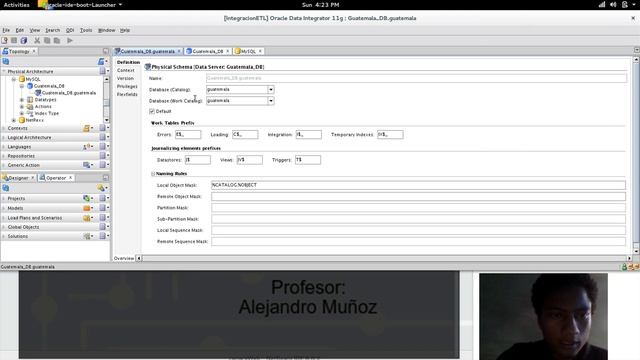Open the Flexfields side tab

tap(127, 94)
